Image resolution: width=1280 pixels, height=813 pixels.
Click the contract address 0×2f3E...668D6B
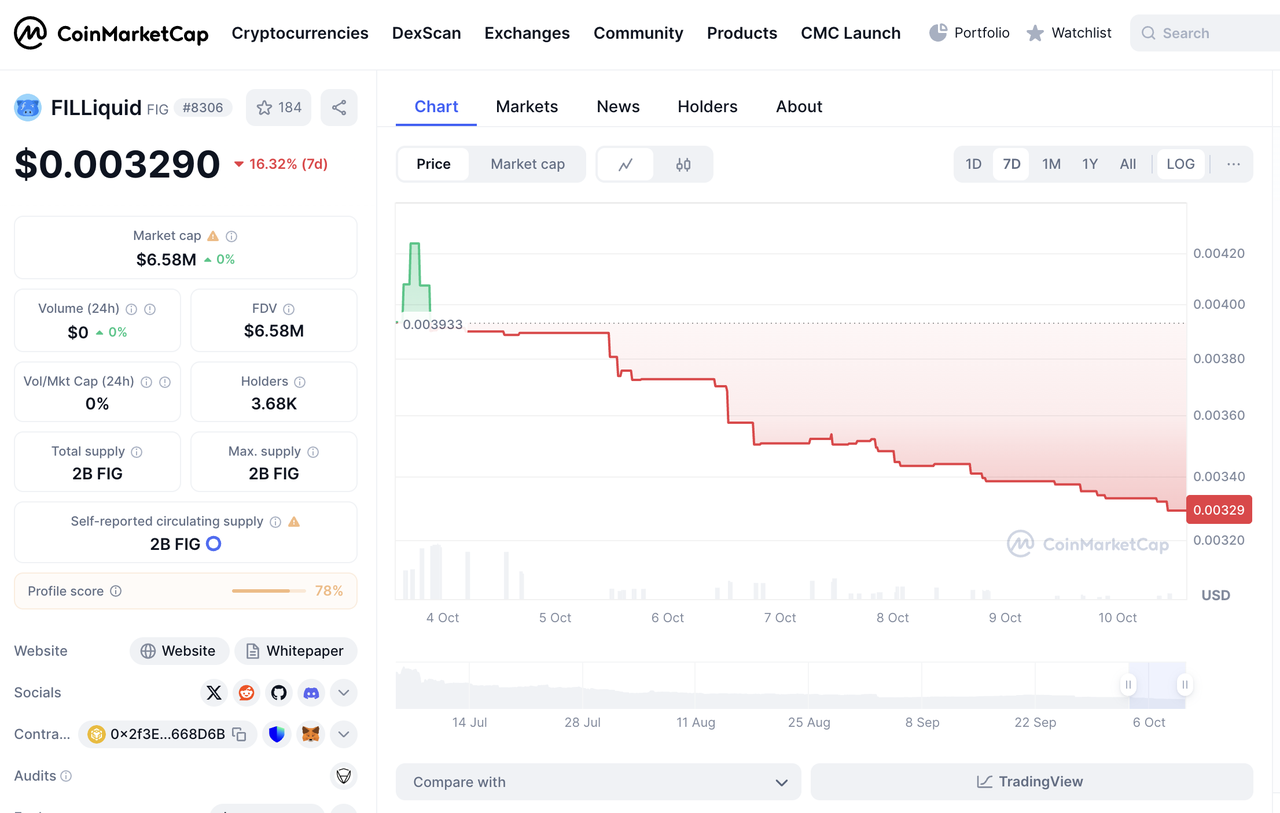167,734
